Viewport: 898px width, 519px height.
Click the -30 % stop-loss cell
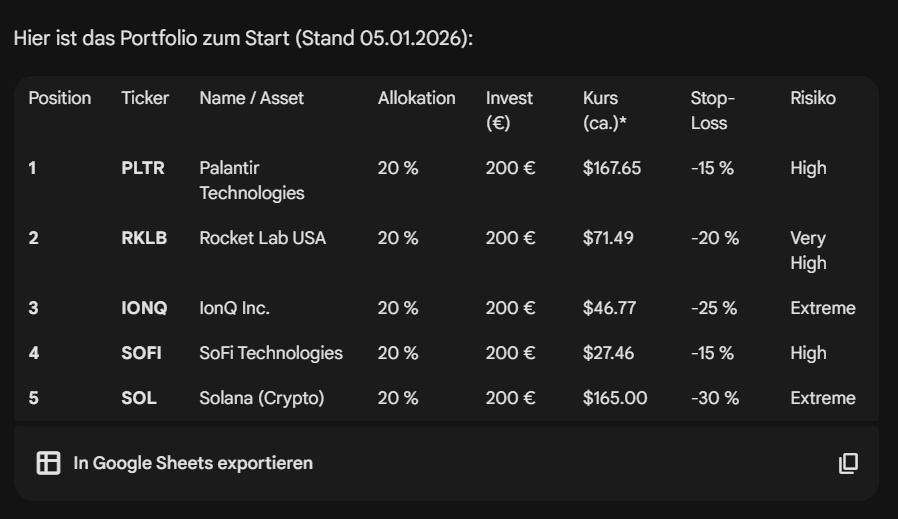tap(714, 398)
